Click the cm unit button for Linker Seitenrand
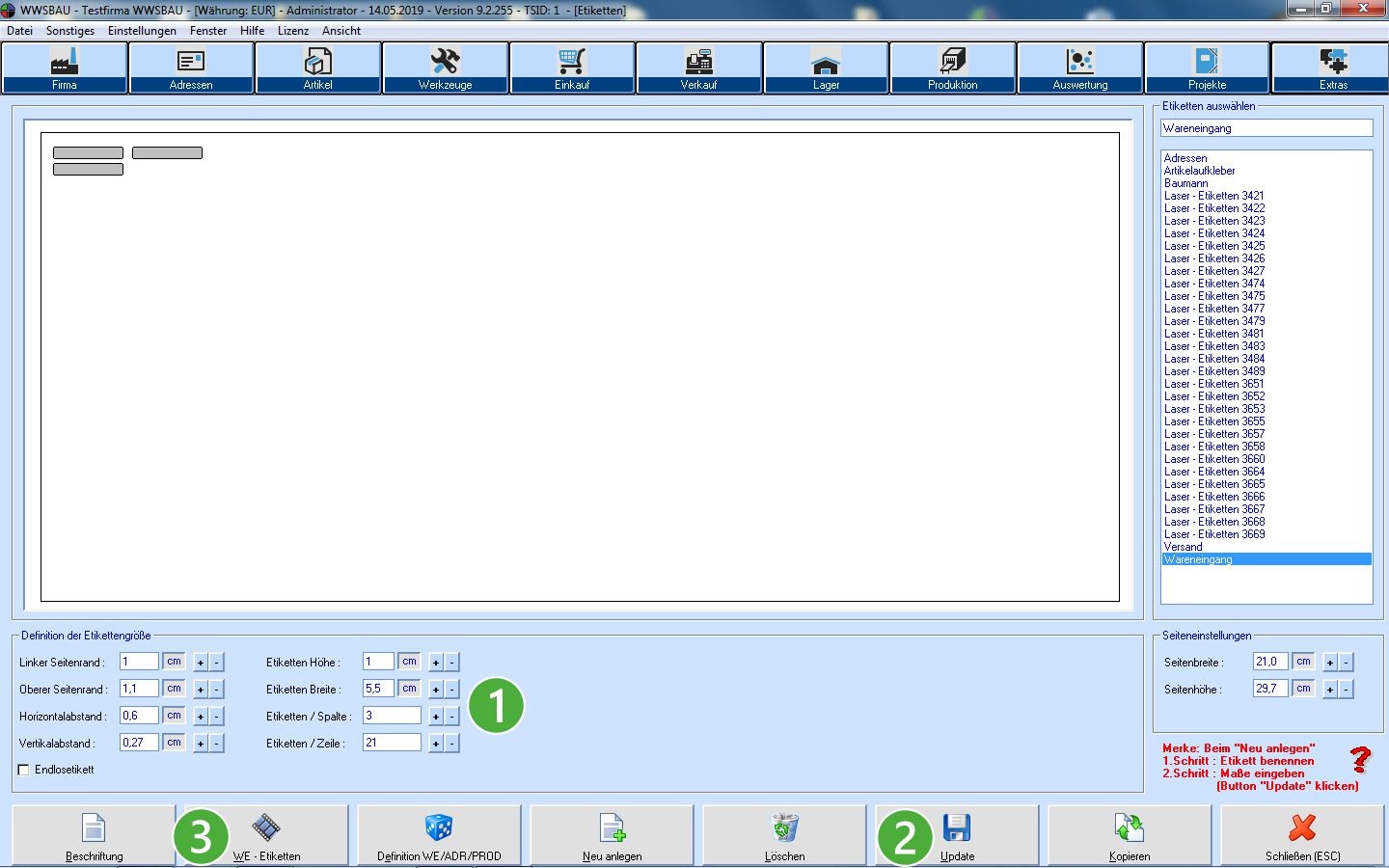 (174, 662)
